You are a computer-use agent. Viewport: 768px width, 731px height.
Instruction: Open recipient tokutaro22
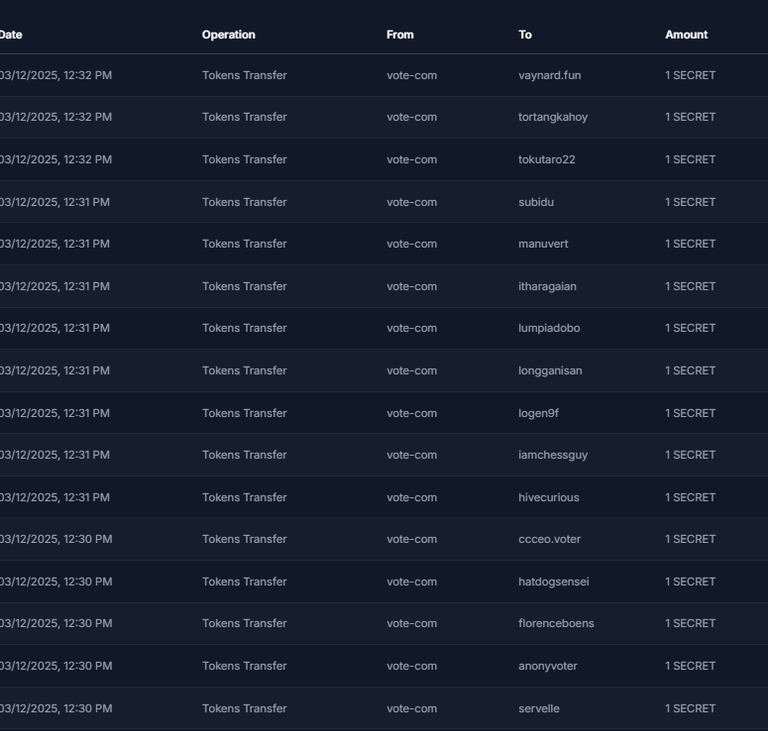click(547, 160)
